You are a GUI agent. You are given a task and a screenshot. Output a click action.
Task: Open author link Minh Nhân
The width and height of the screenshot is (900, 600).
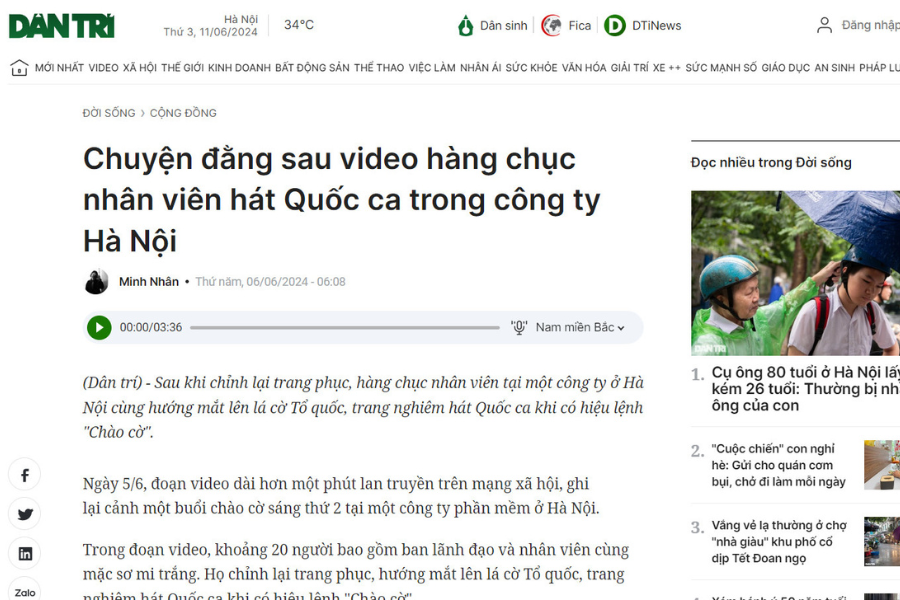149,282
